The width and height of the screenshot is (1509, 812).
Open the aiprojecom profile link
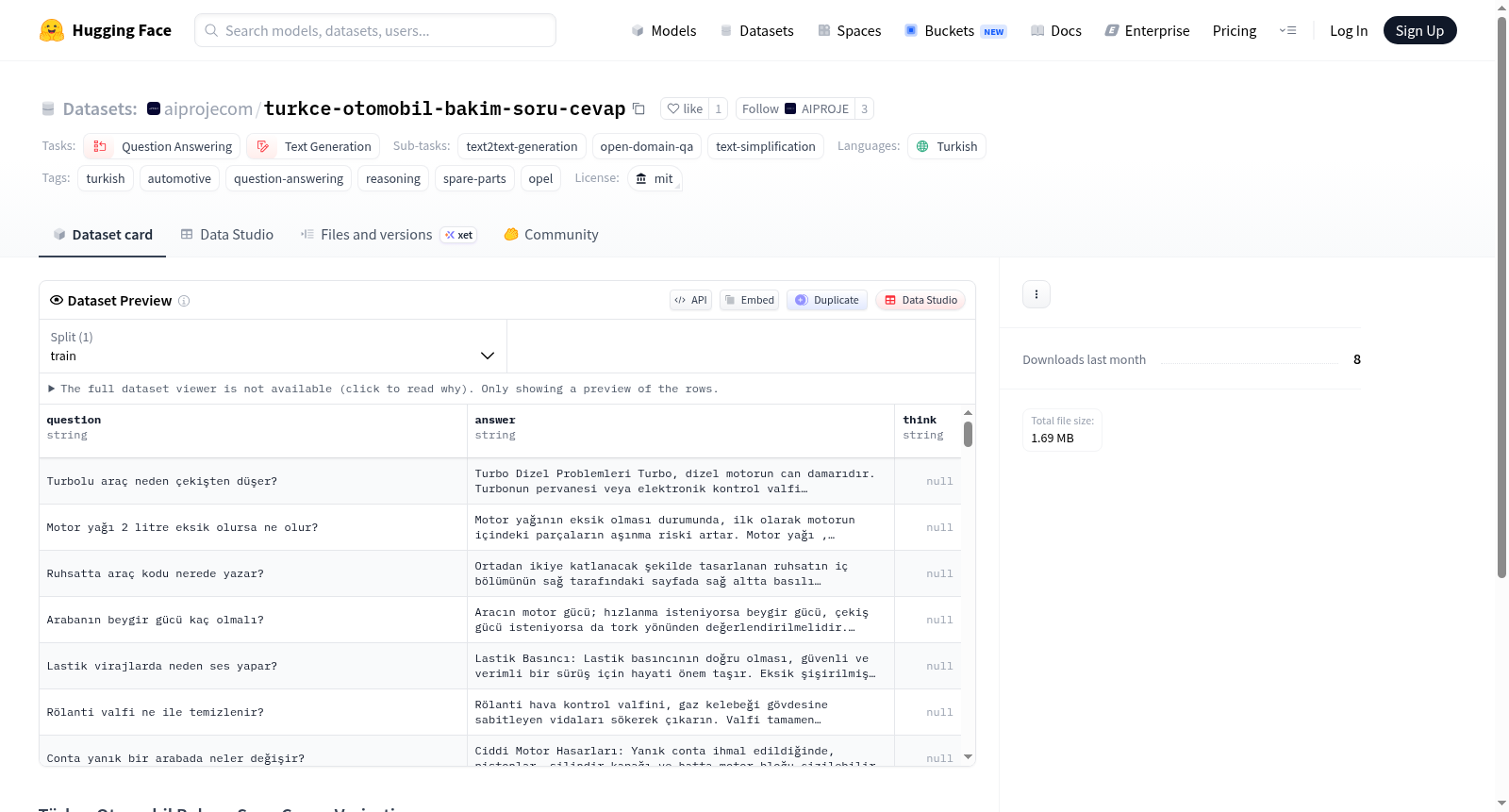coord(208,108)
